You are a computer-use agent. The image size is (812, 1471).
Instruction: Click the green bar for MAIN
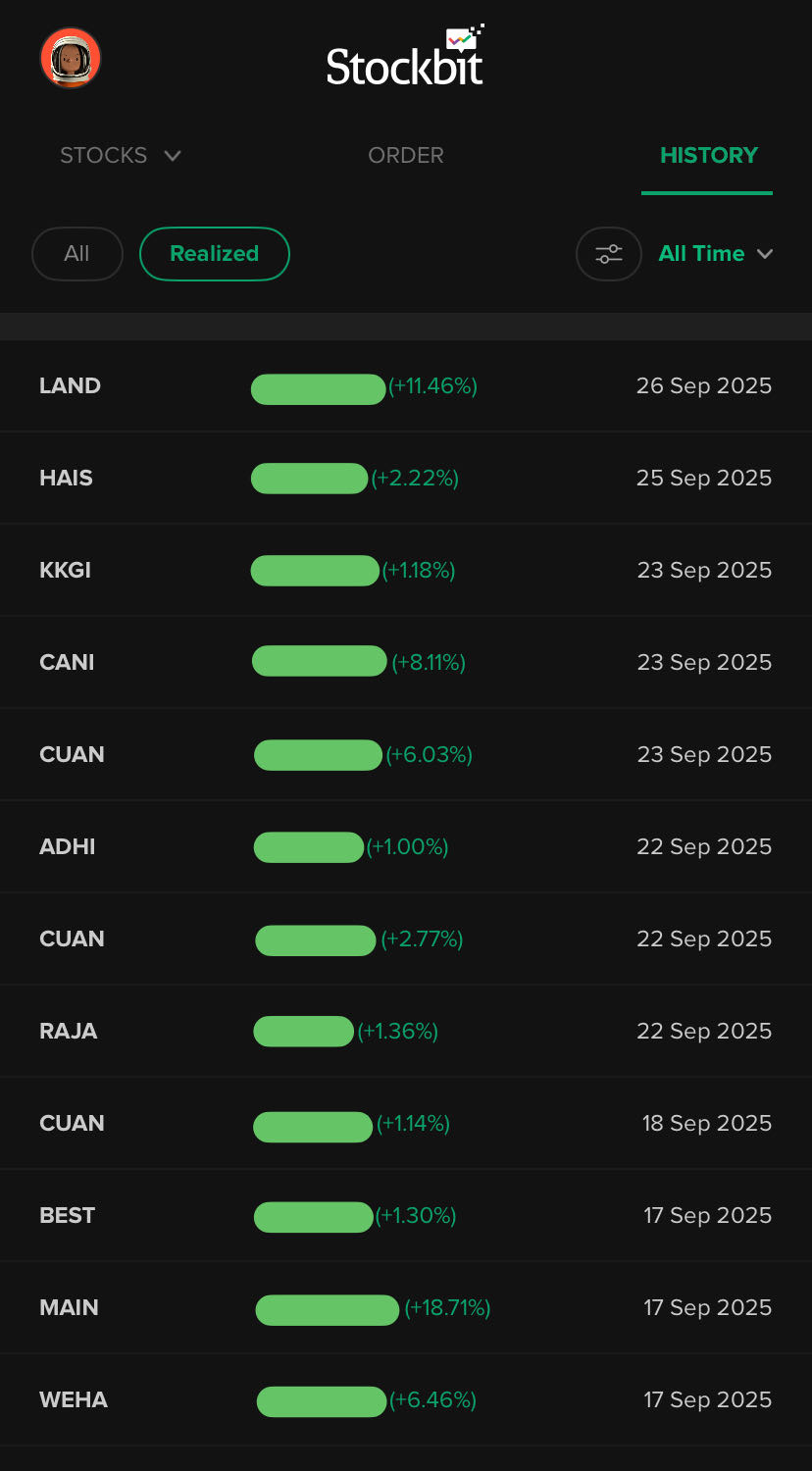(327, 1309)
